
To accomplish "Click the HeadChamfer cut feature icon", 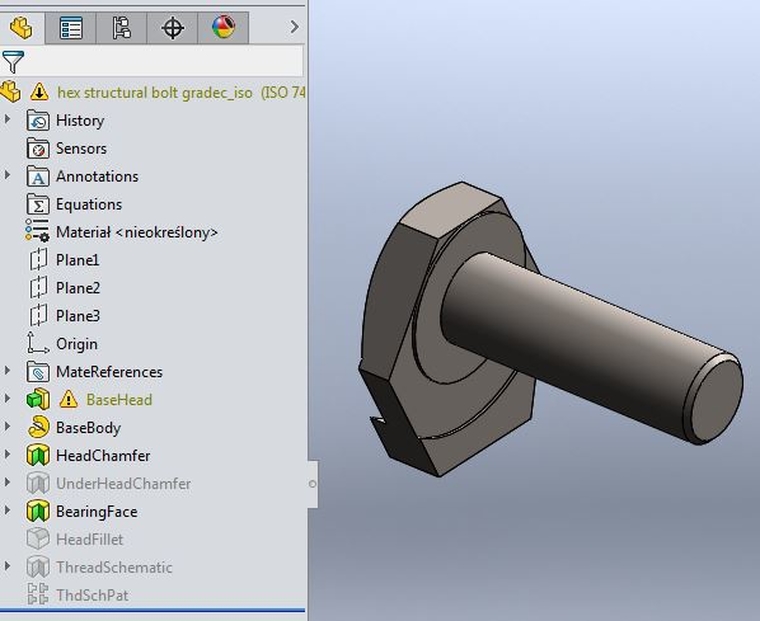I will tap(38, 455).
